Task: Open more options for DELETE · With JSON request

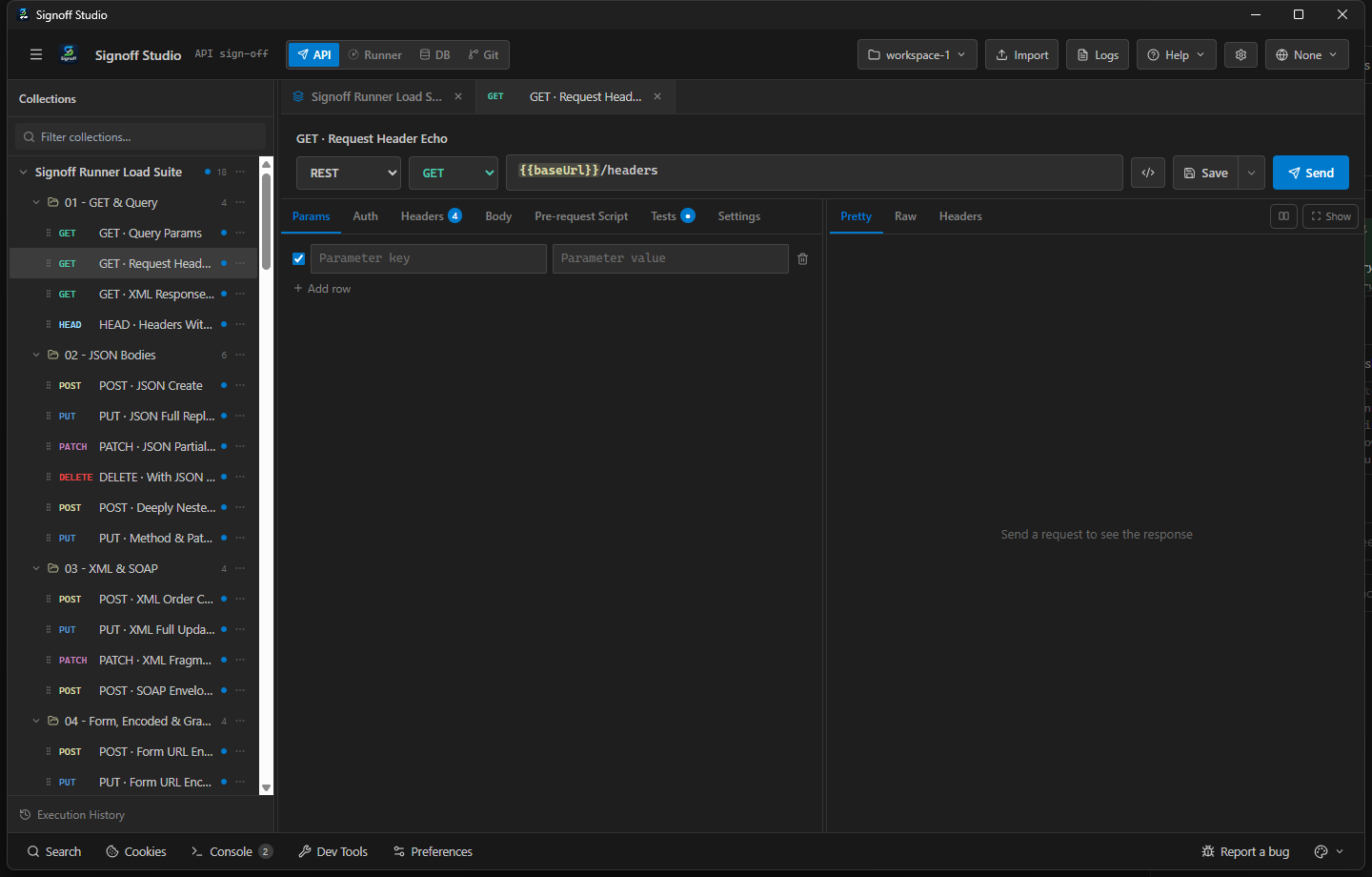Action: click(x=240, y=477)
